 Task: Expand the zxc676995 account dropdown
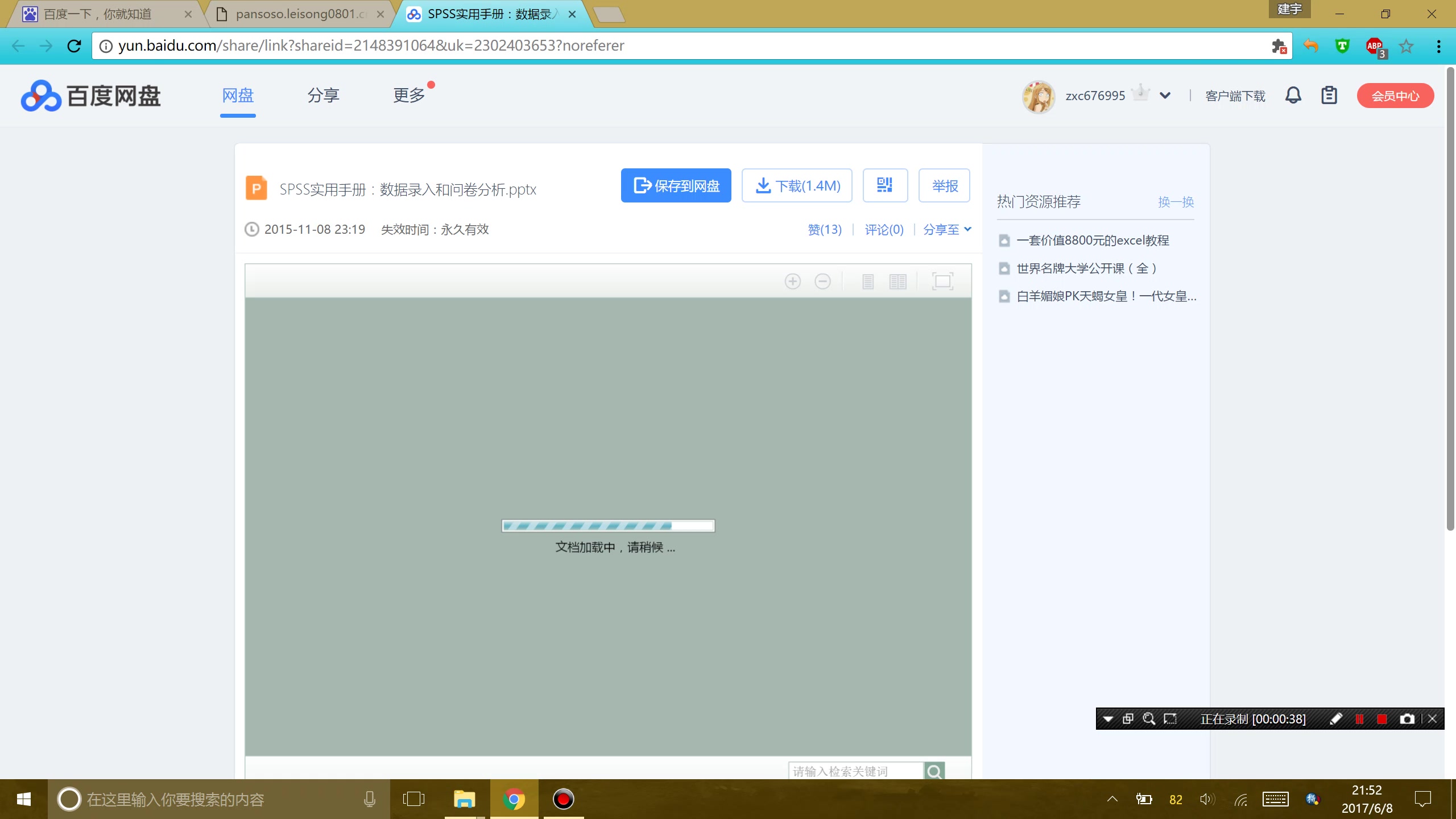pos(1165,96)
